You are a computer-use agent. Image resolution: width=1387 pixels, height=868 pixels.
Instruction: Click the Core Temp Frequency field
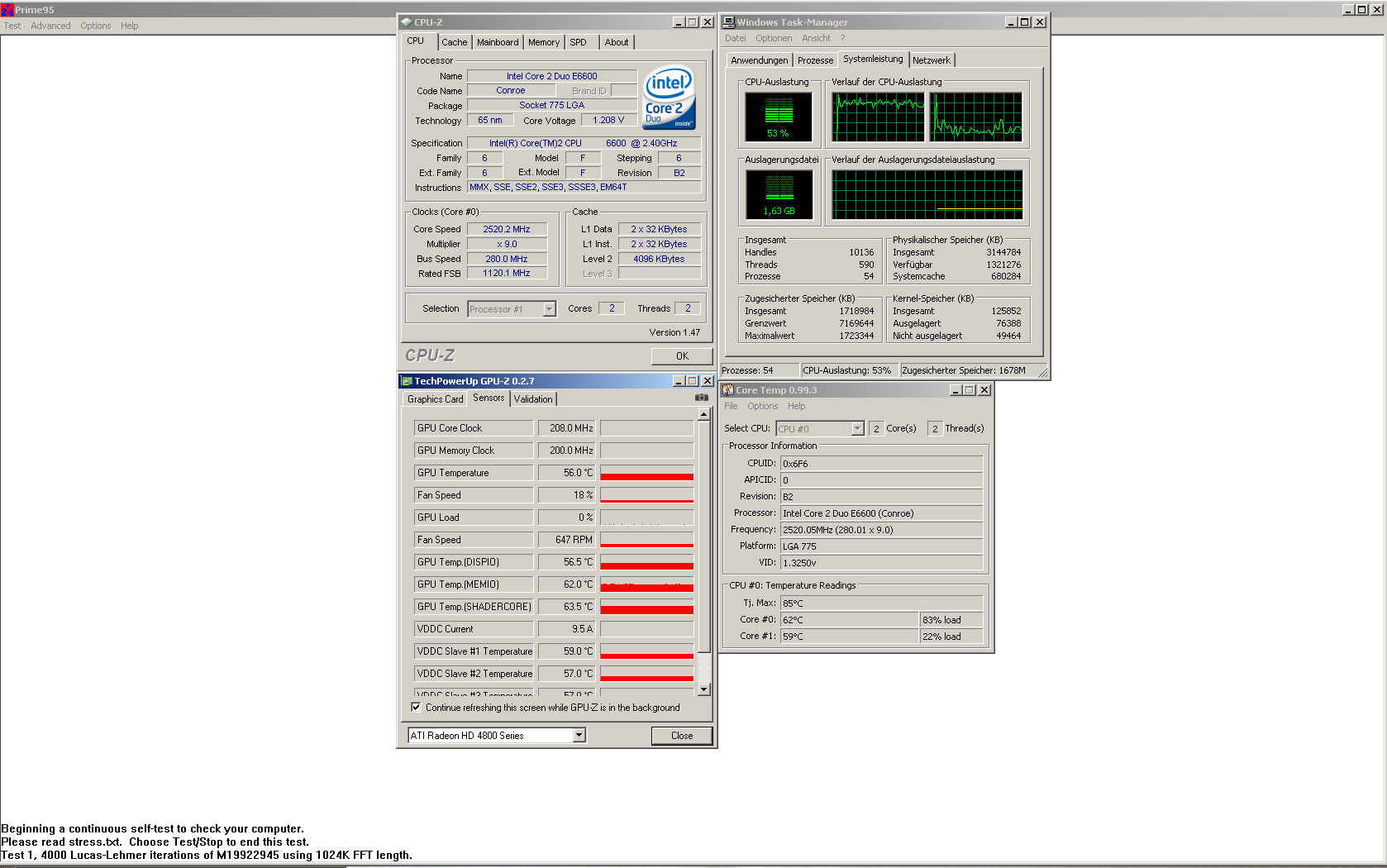coord(881,530)
